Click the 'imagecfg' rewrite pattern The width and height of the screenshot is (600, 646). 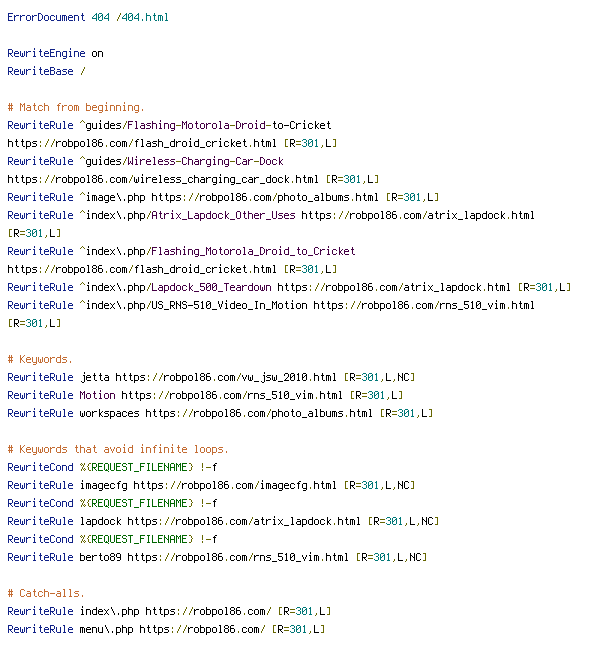(x=103, y=485)
